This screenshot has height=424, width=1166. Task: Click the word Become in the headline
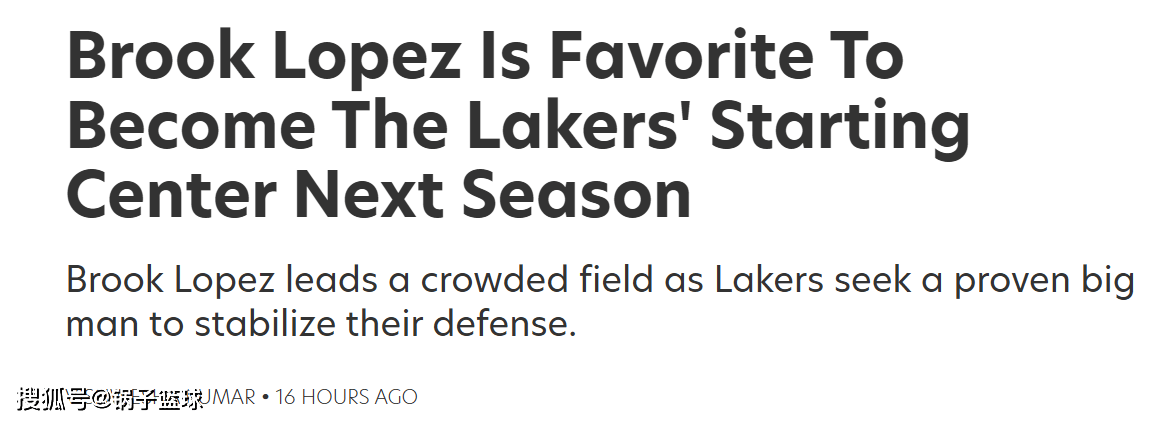coord(190,126)
